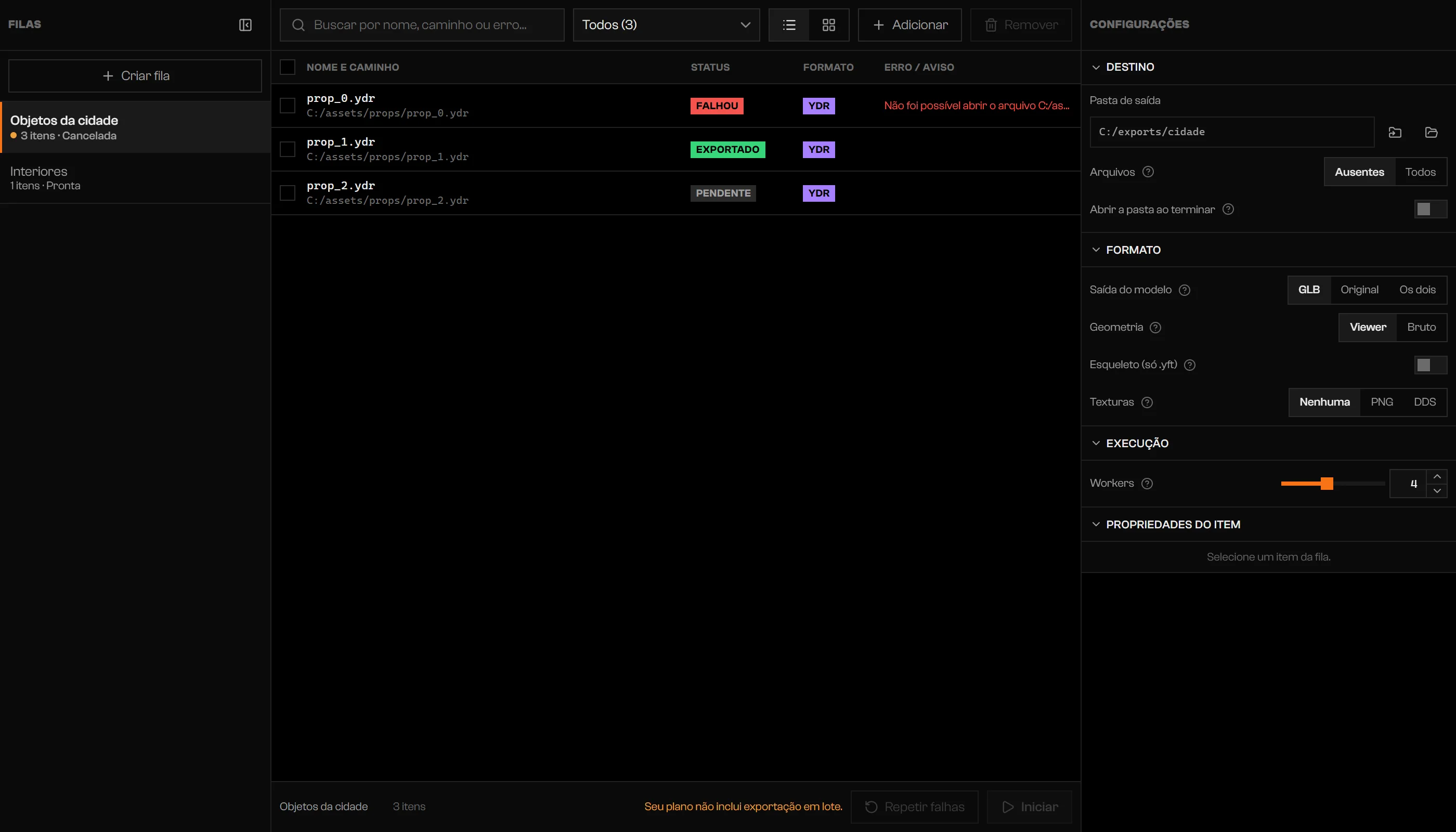Check the prop_1.ydr row checkbox
Viewport: 1456px width, 832px height.
pyautogui.click(x=288, y=149)
